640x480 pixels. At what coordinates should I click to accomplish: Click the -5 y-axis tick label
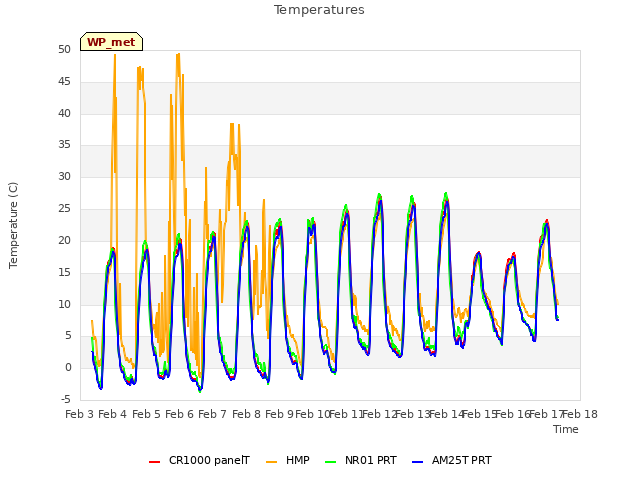click(x=66, y=399)
